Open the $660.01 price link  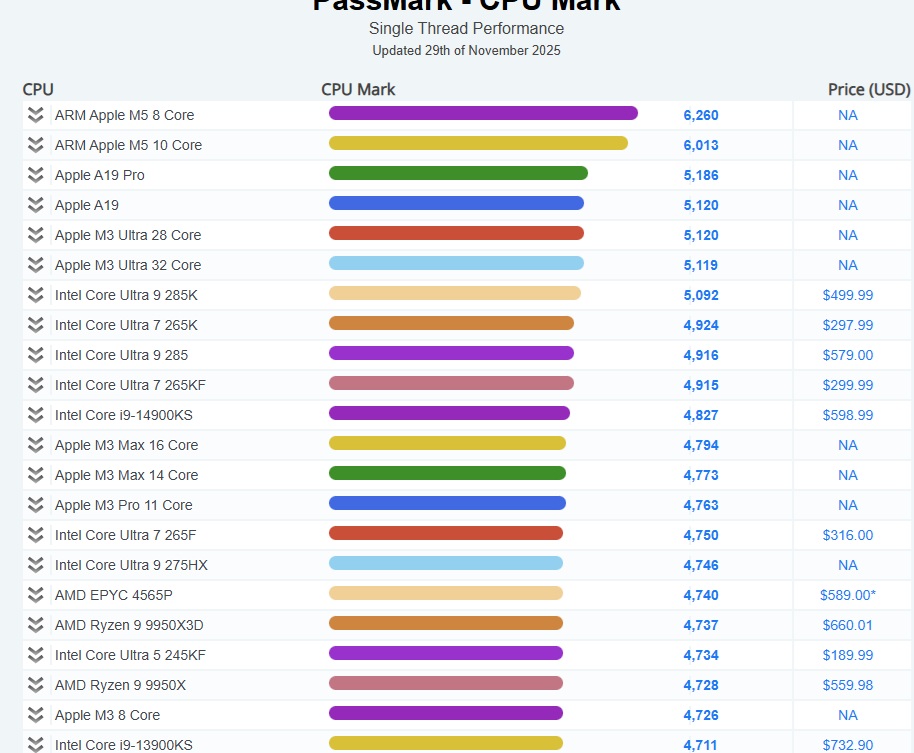pyautogui.click(x=848, y=625)
